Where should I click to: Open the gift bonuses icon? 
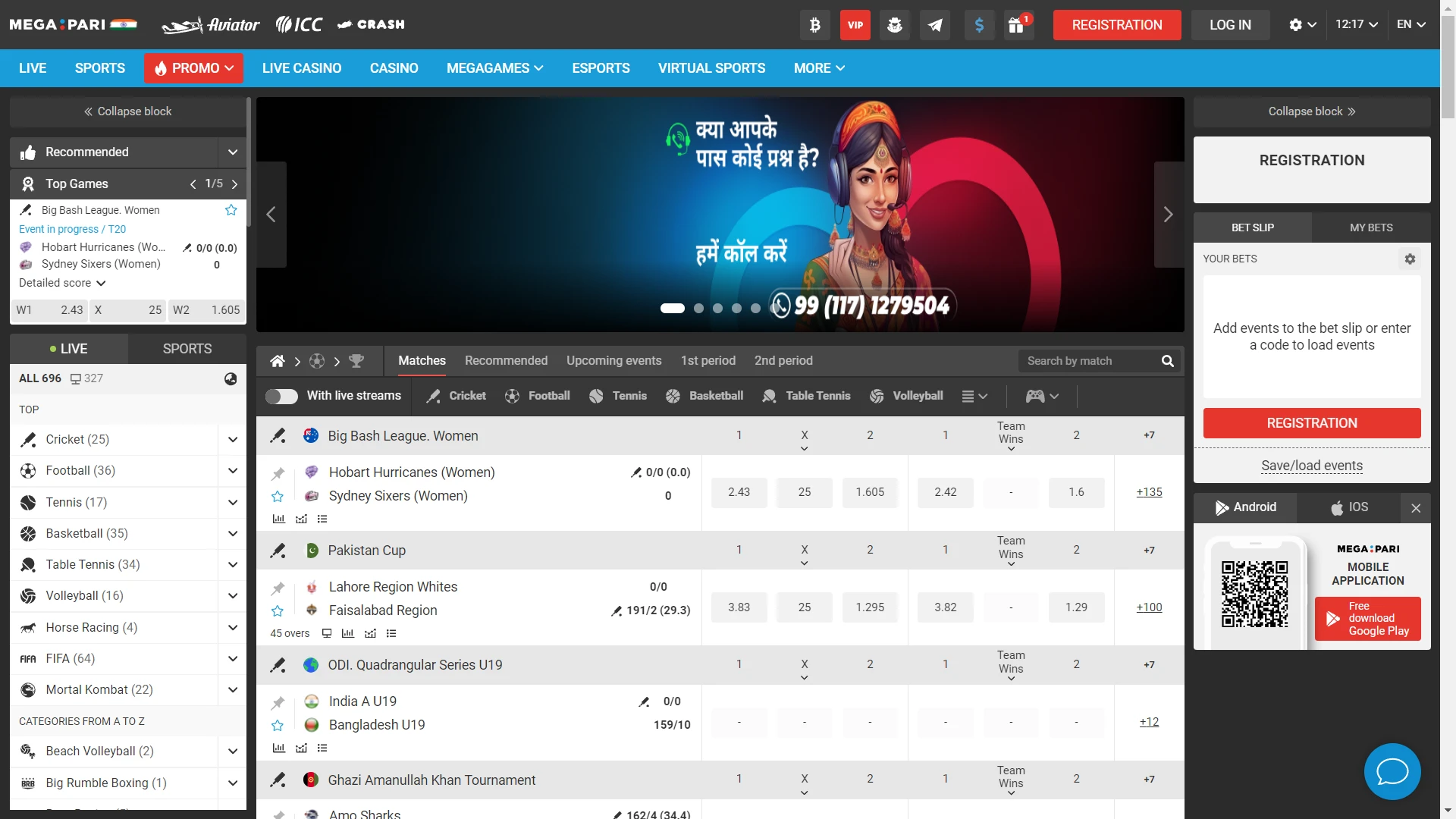click(1017, 25)
